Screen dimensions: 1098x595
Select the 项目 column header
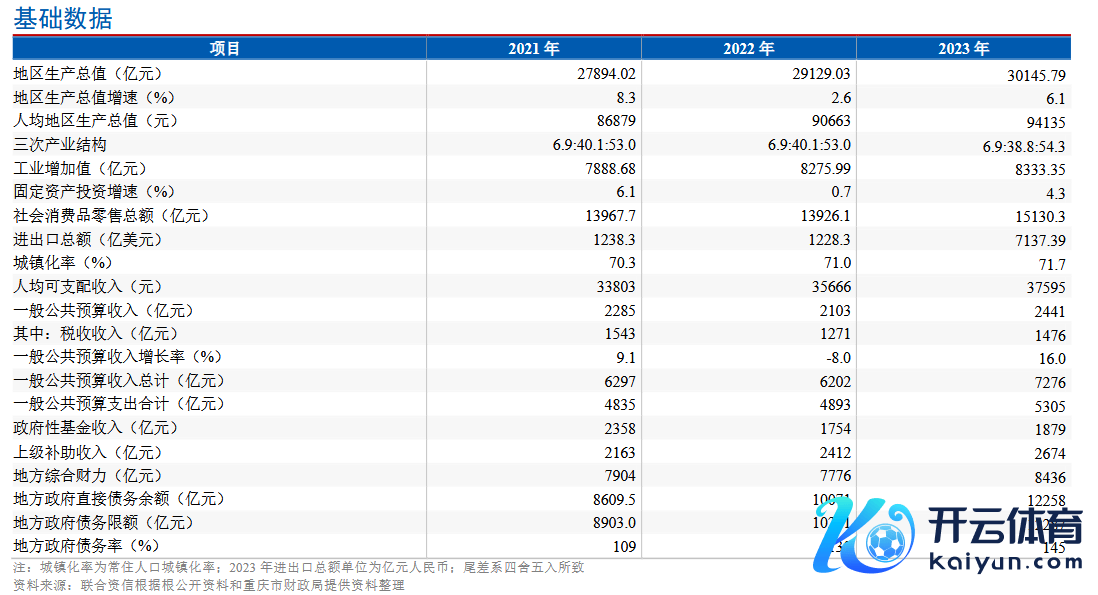pyautogui.click(x=225, y=49)
